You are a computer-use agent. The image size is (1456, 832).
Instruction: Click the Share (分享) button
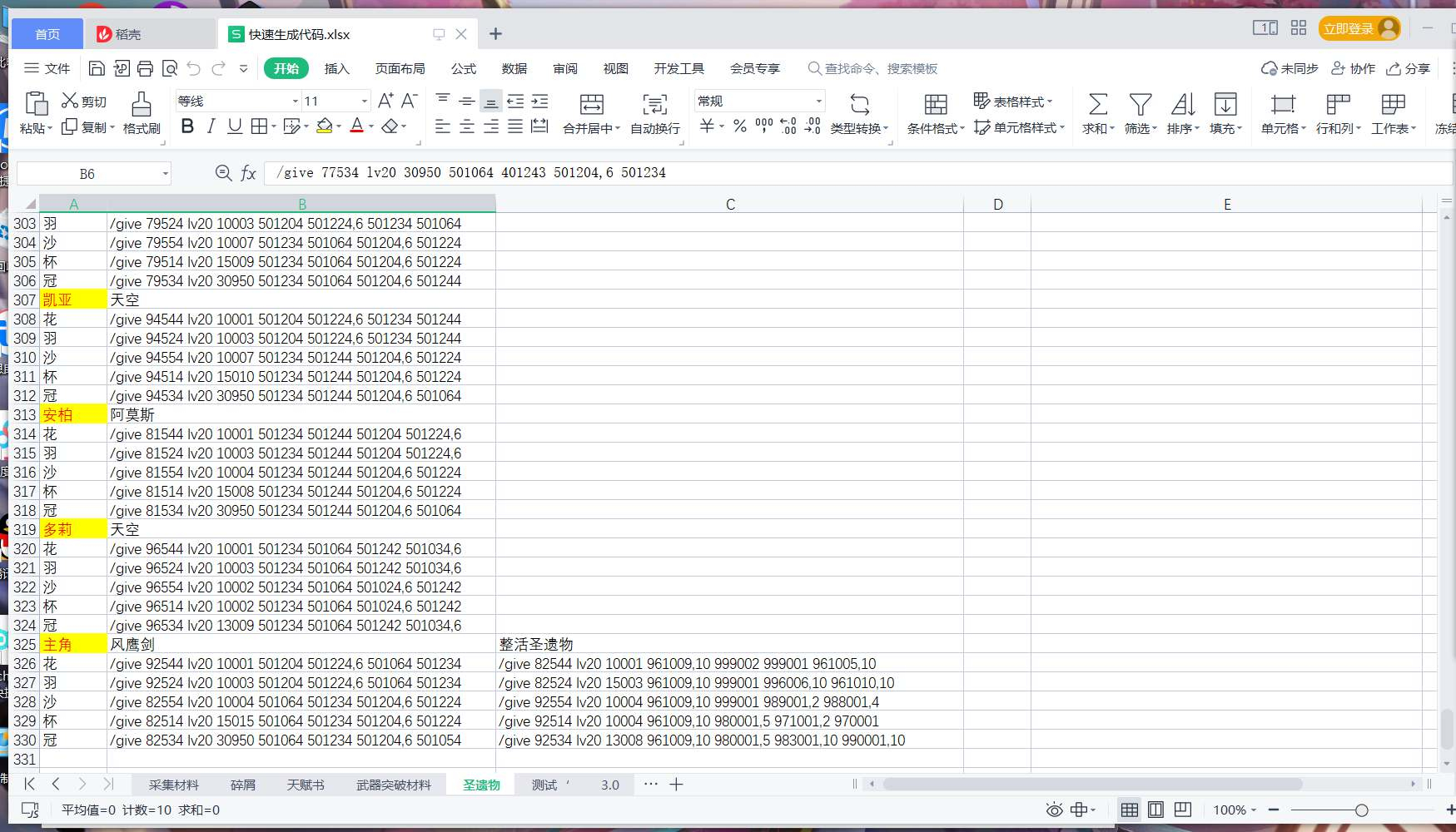[1408, 68]
